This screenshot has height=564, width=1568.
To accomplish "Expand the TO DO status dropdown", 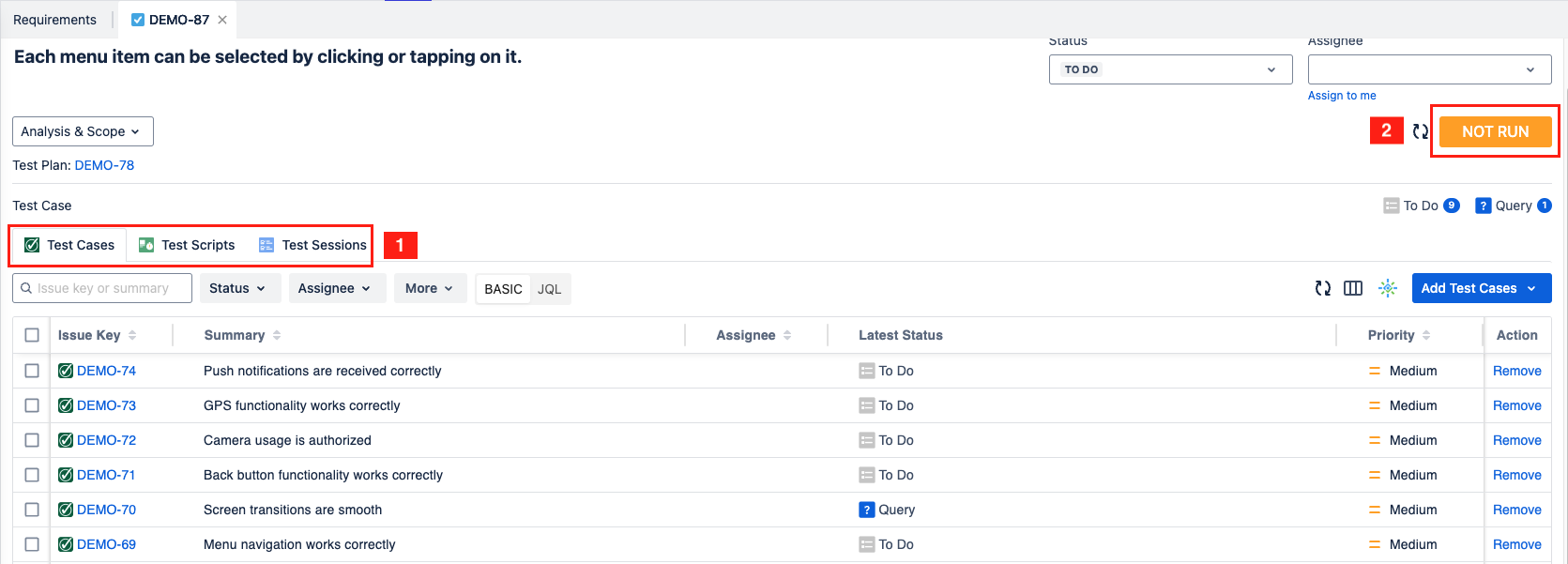I will pos(1170,69).
